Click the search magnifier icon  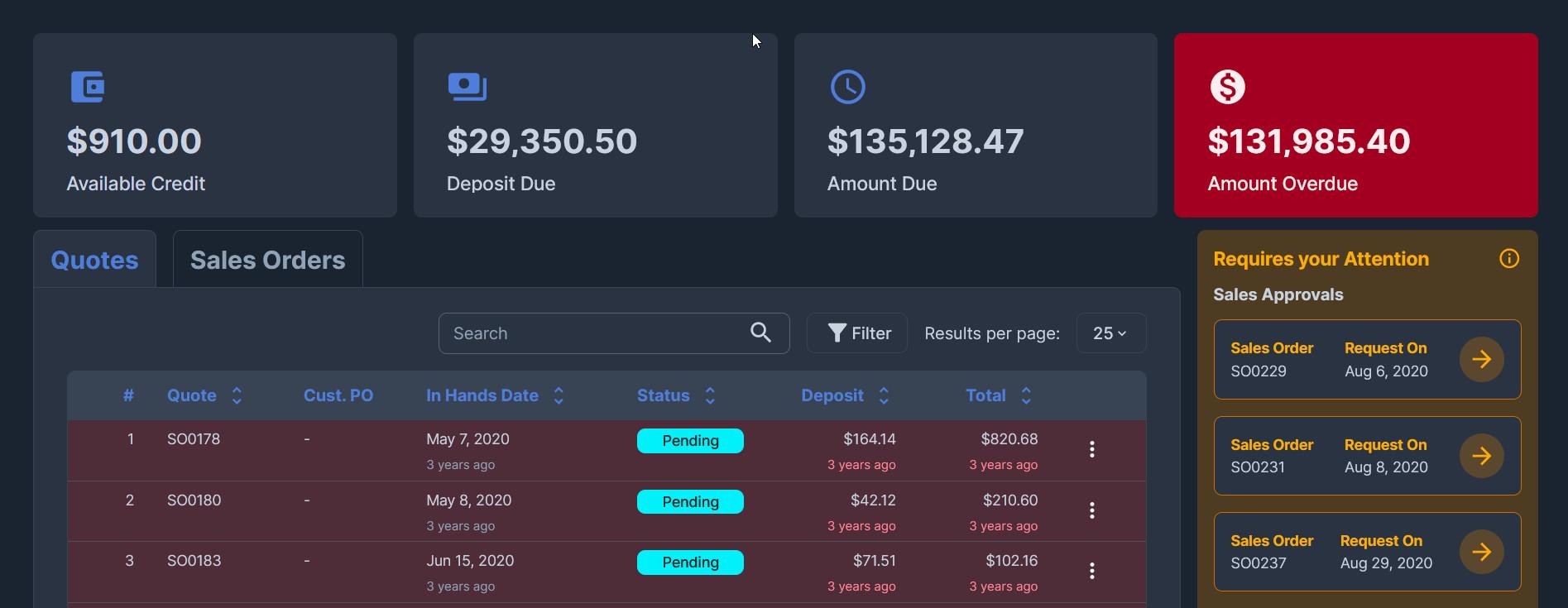click(760, 333)
